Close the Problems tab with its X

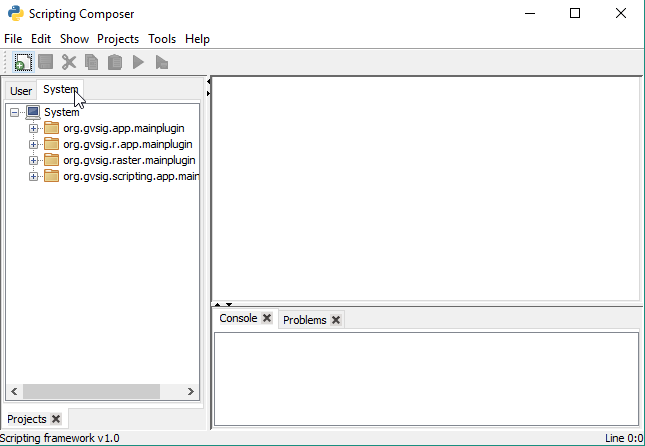click(x=336, y=320)
